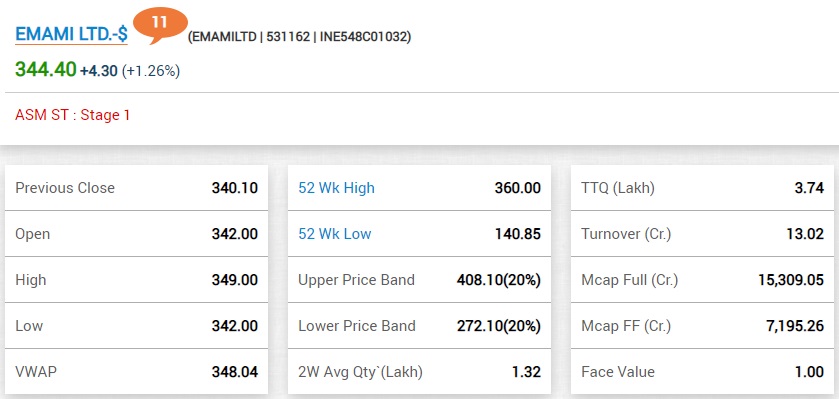Click the current price 344.40
This screenshot has width=839, height=399.
point(45,70)
